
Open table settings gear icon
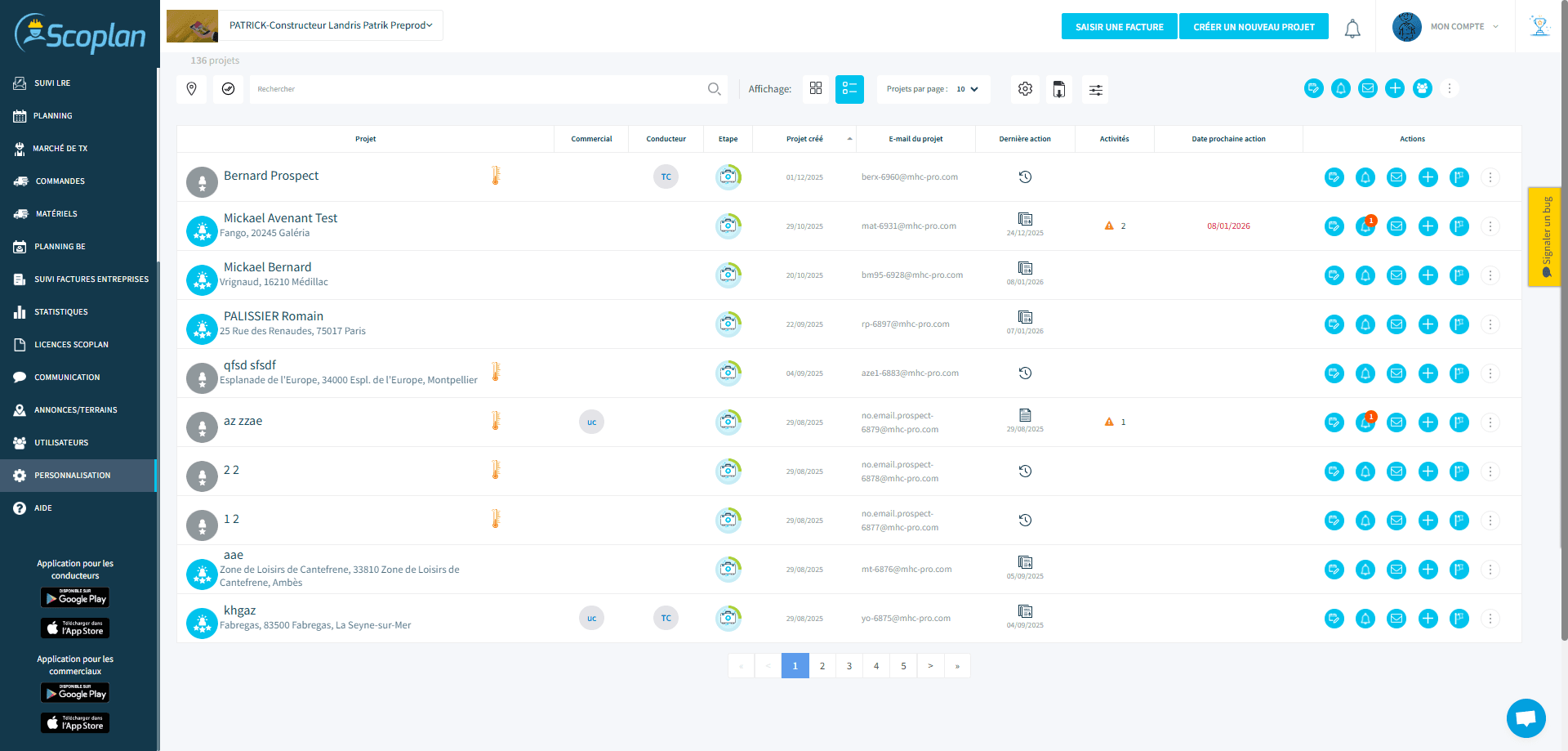[1025, 89]
